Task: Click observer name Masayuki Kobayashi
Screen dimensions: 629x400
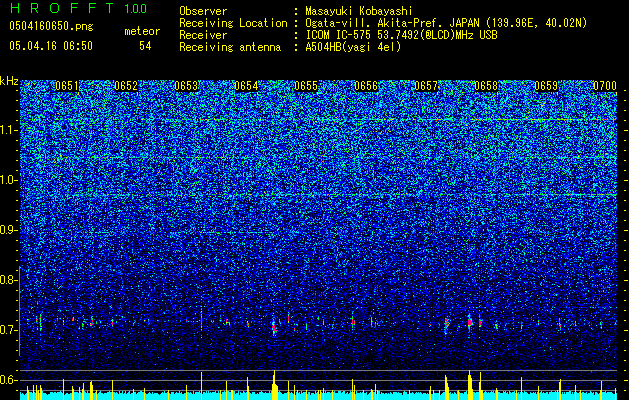Action: [x=359, y=11]
